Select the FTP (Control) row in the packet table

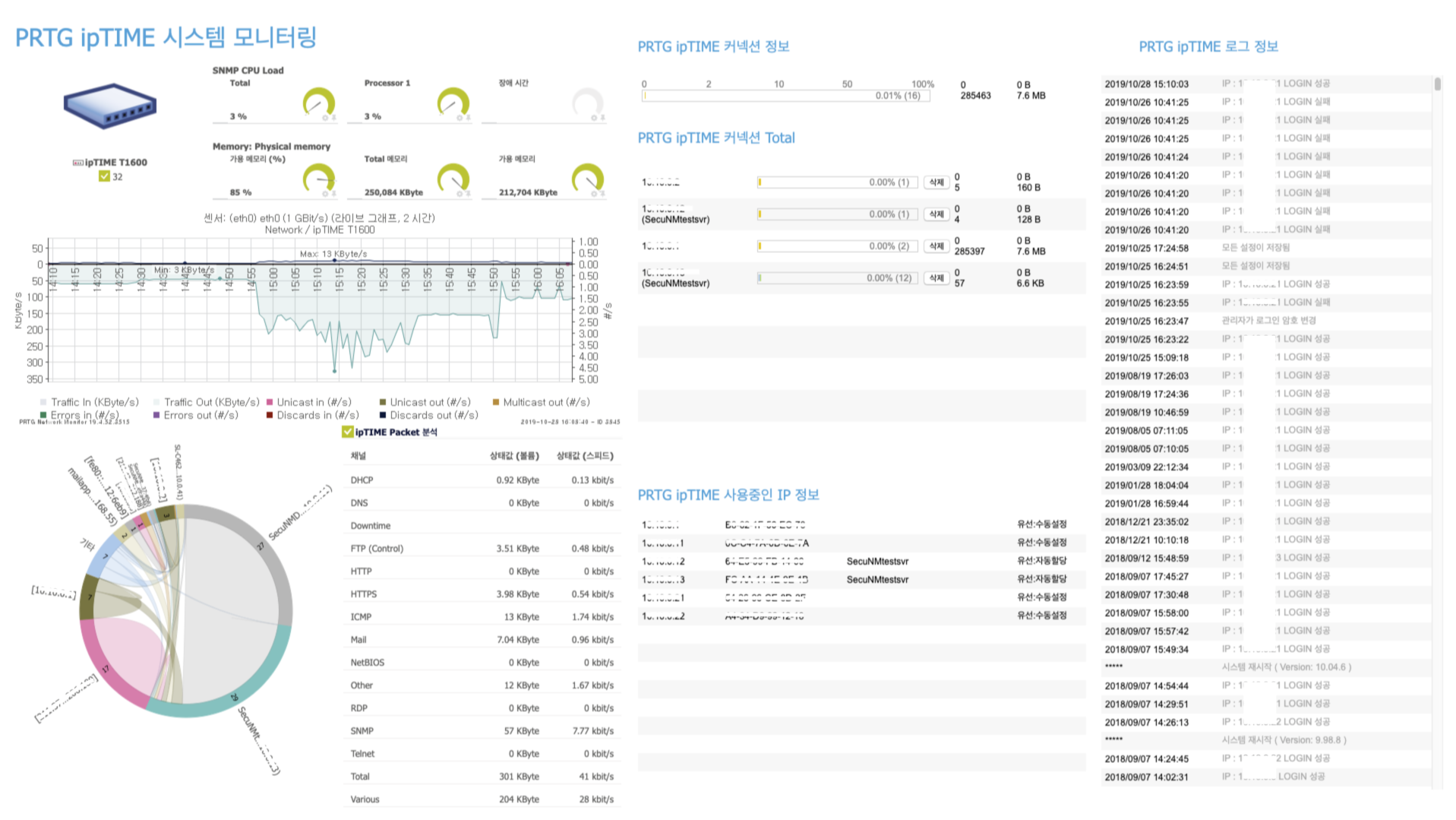482,549
